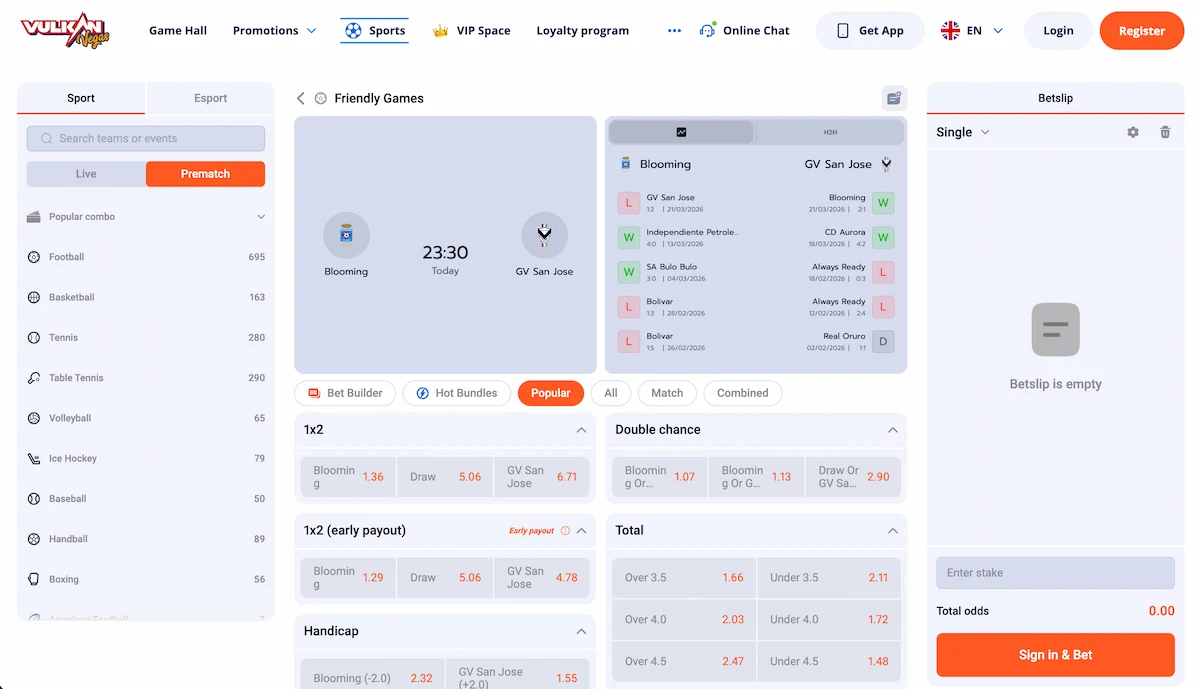Click the betslip trash icon
The image size is (1200, 689).
coord(1165,132)
